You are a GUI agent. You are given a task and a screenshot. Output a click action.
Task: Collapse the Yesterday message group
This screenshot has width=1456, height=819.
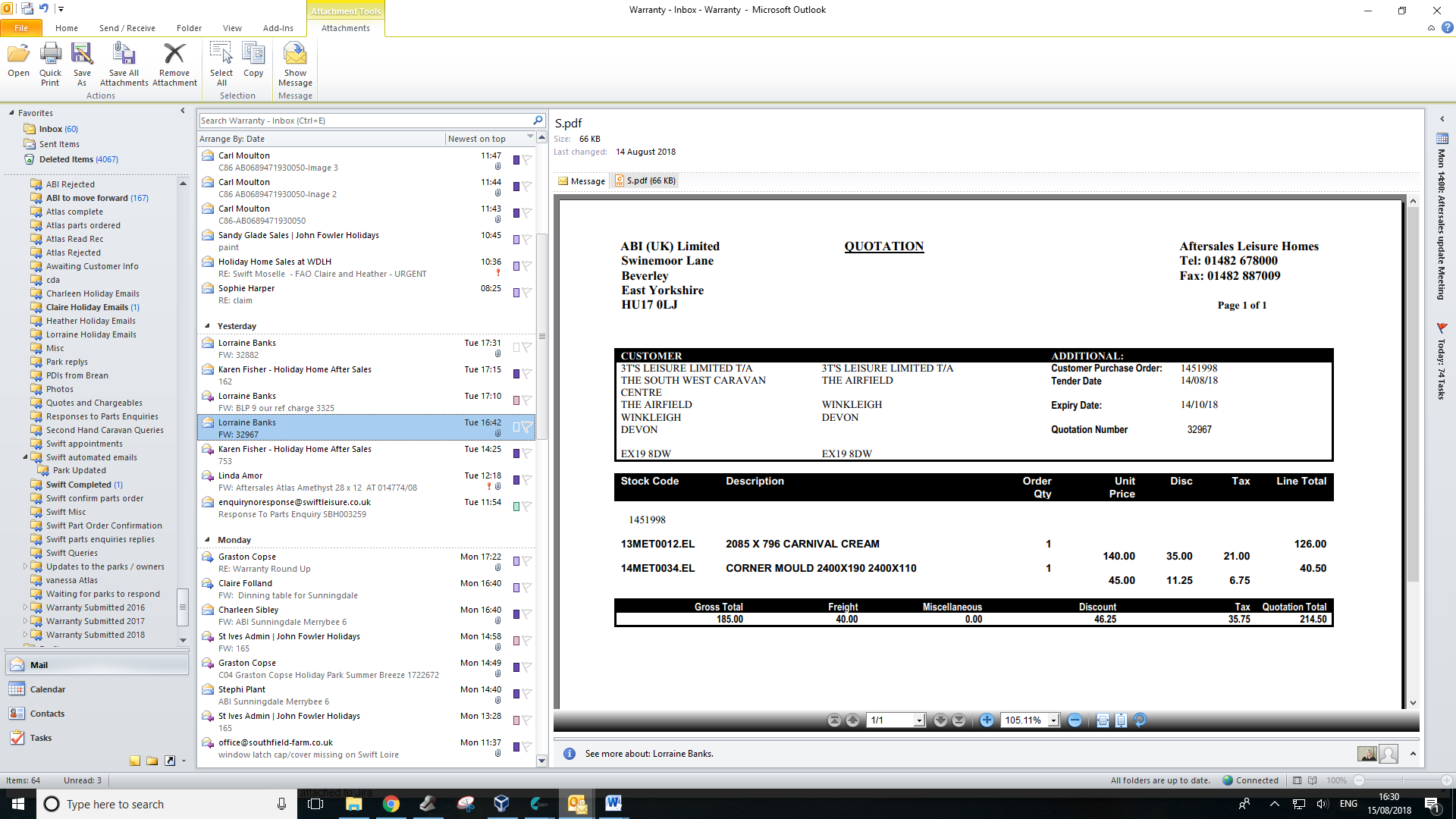[207, 326]
